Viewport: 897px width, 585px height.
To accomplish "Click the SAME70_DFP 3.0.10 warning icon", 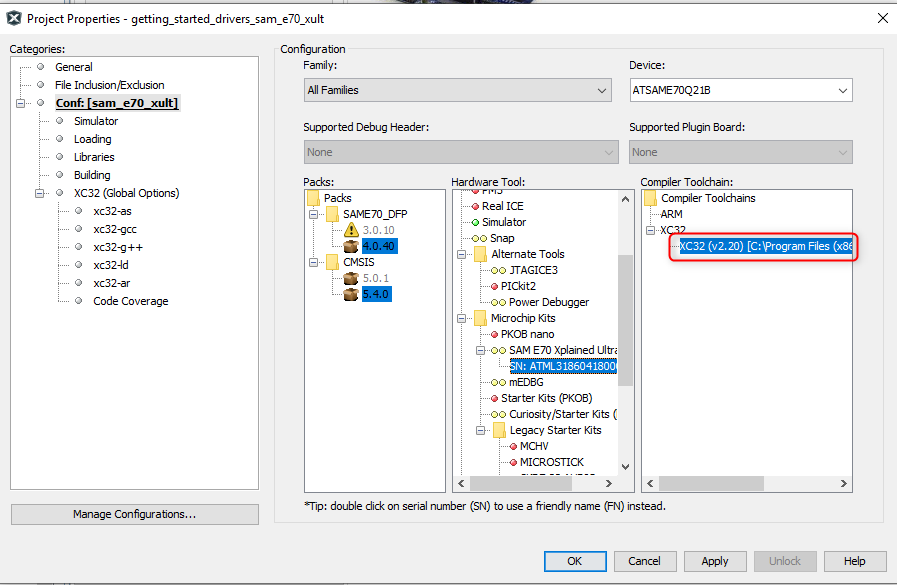I will coord(350,230).
